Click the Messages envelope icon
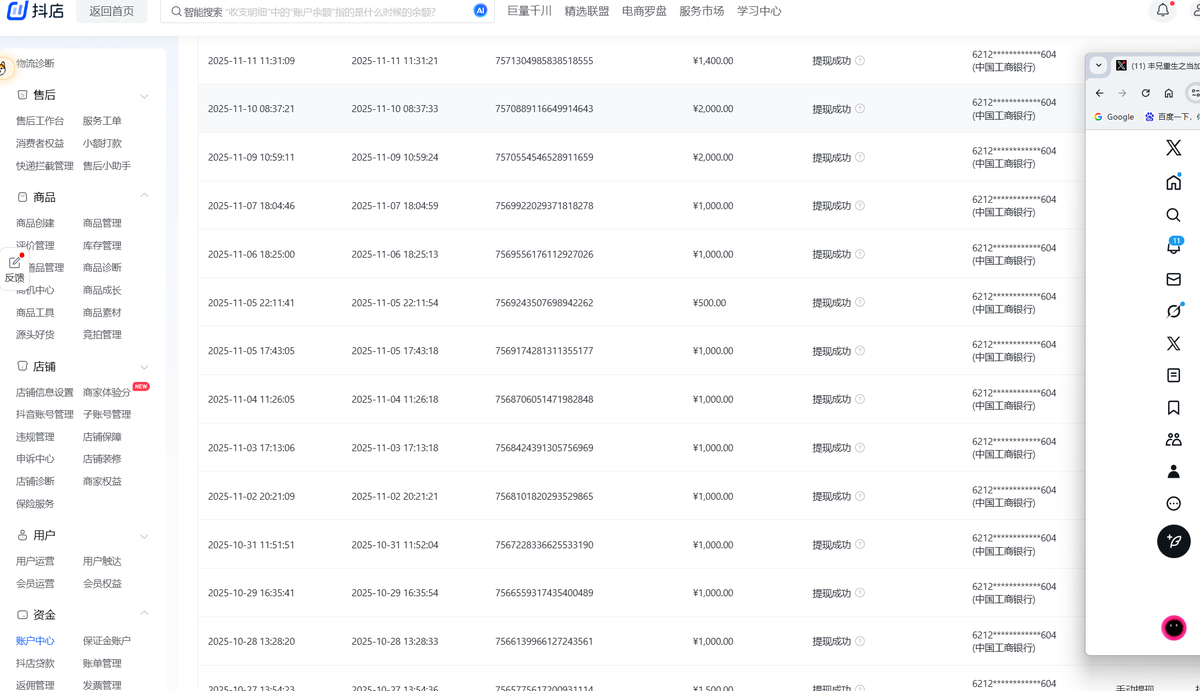The height and width of the screenshot is (691, 1200). [x=1173, y=279]
